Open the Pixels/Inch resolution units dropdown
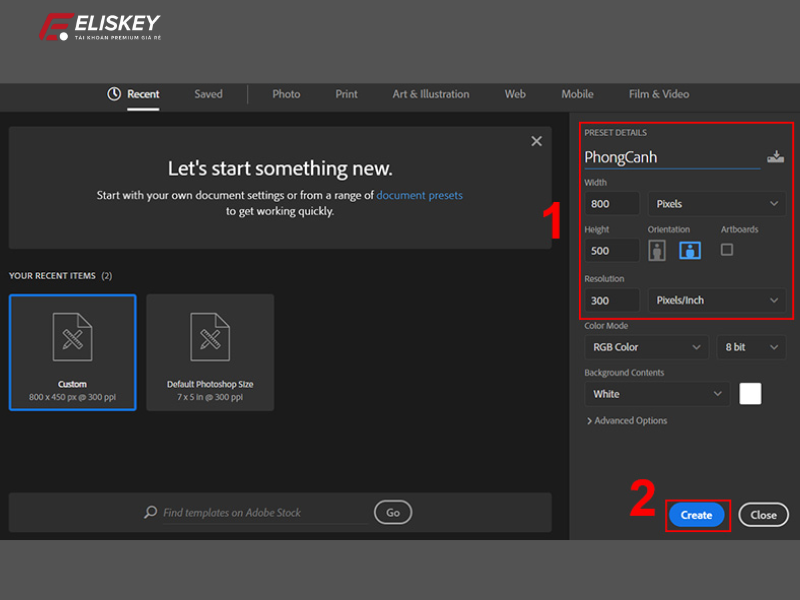 [x=717, y=300]
